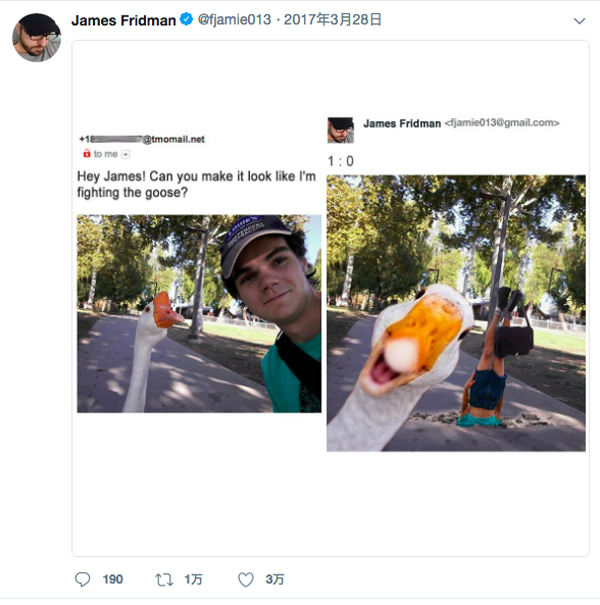Viewport: 600px width, 605px height.
Task: Open the original goose selfie photo
Action: [x=199, y=313]
